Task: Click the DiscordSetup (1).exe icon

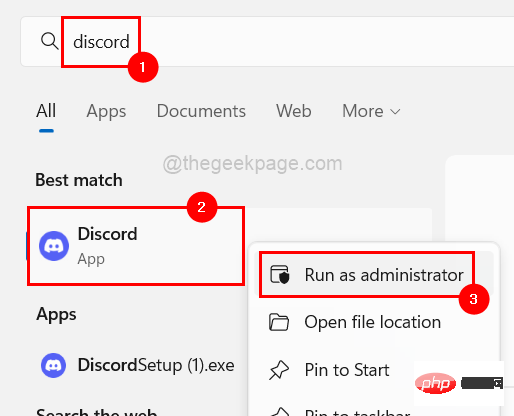Action: pos(53,365)
